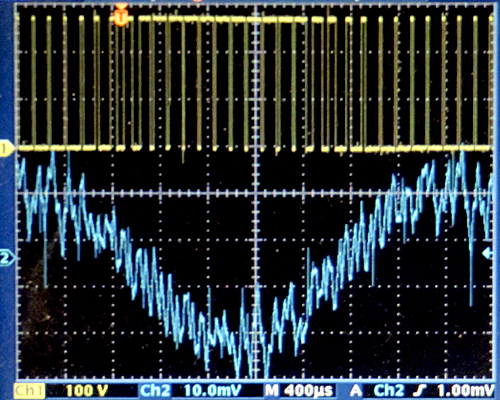500x400 pixels.
Task: Click the A trigger type indicator
Action: click(x=357, y=390)
